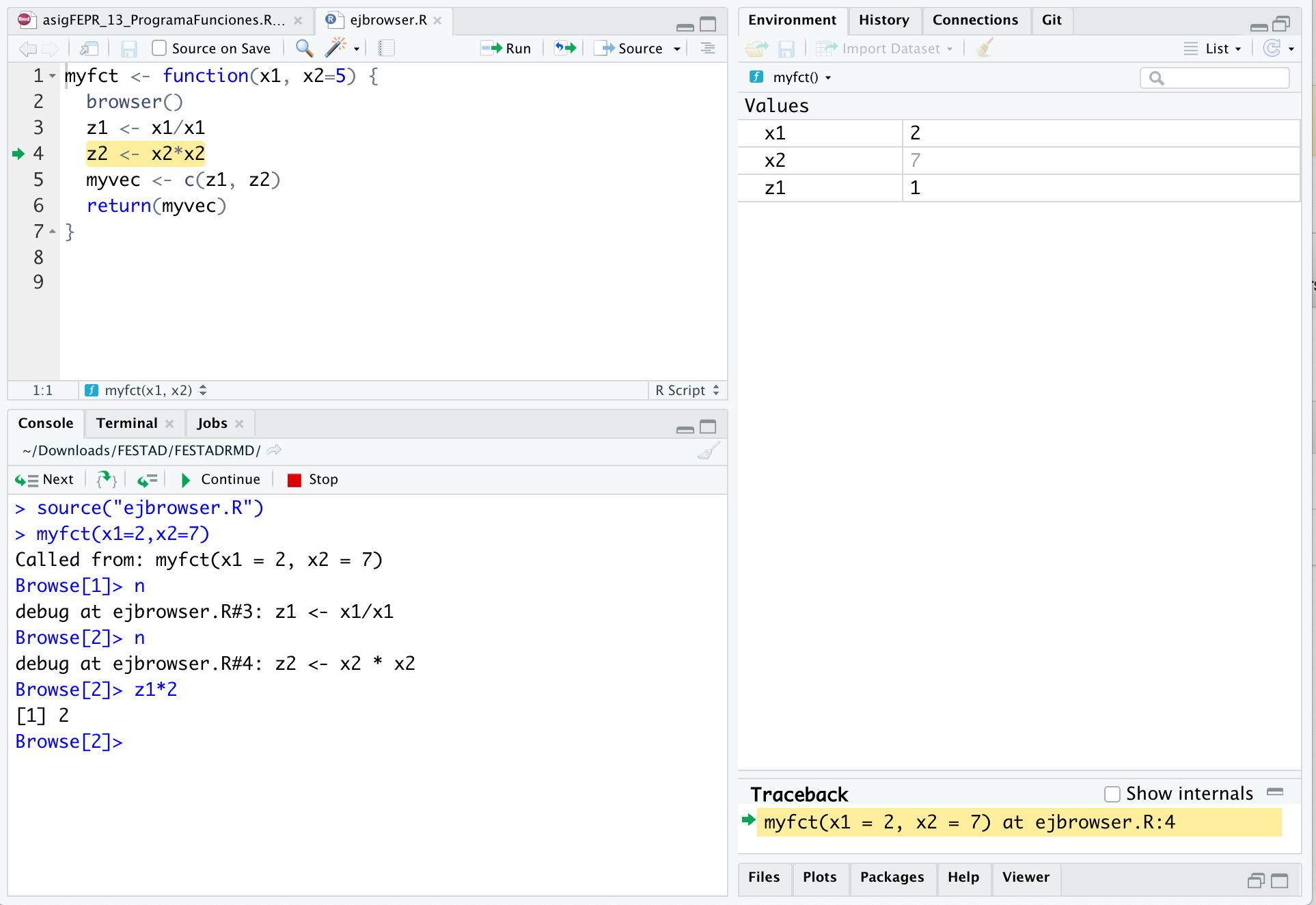The height and width of the screenshot is (905, 1316).
Task: Open the R Script file type selector
Action: 687,390
